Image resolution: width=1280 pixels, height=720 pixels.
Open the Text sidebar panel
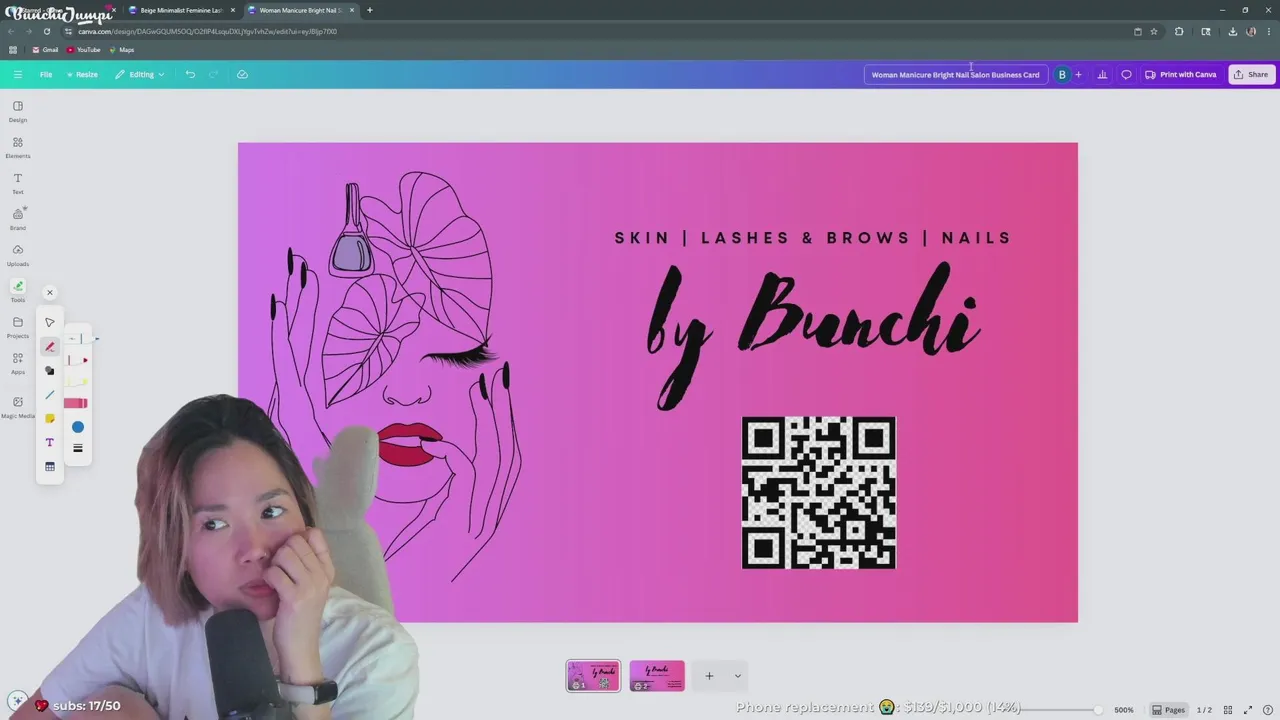pos(18,183)
